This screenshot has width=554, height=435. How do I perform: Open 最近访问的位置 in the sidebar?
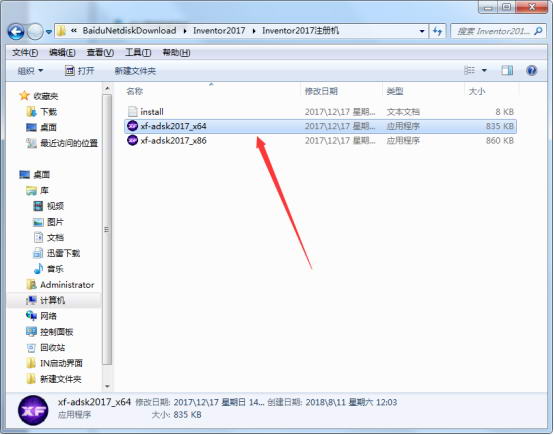click(x=69, y=143)
